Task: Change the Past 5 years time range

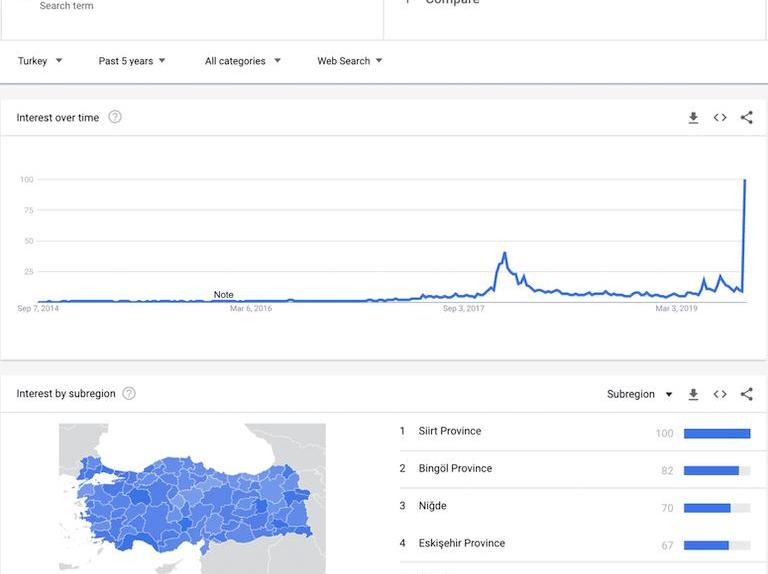Action: click(x=132, y=61)
